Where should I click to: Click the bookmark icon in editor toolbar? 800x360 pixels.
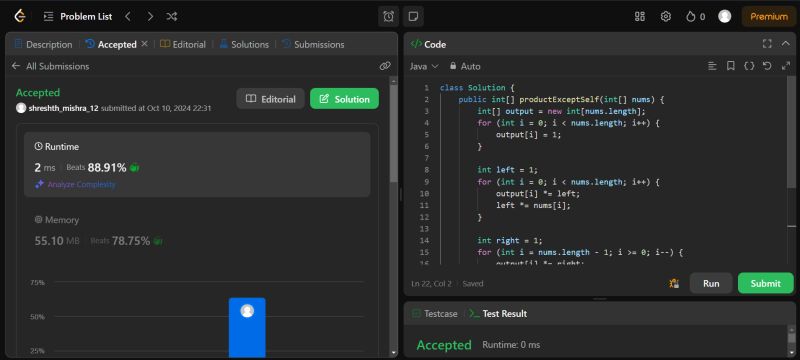[x=731, y=66]
